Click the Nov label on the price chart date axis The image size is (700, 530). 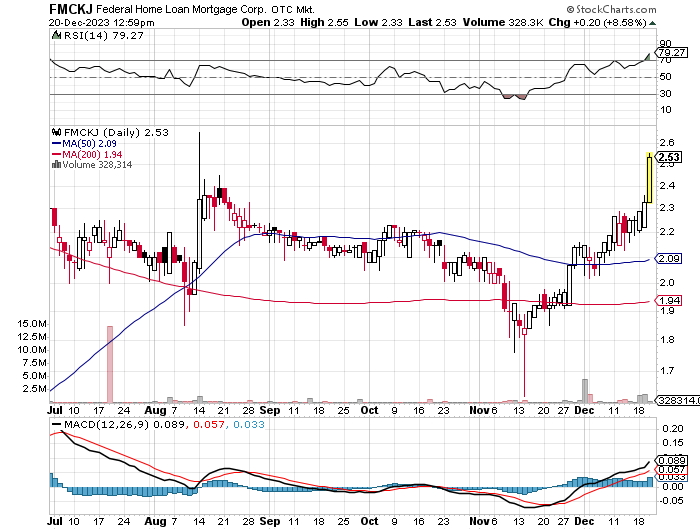pyautogui.click(x=479, y=410)
